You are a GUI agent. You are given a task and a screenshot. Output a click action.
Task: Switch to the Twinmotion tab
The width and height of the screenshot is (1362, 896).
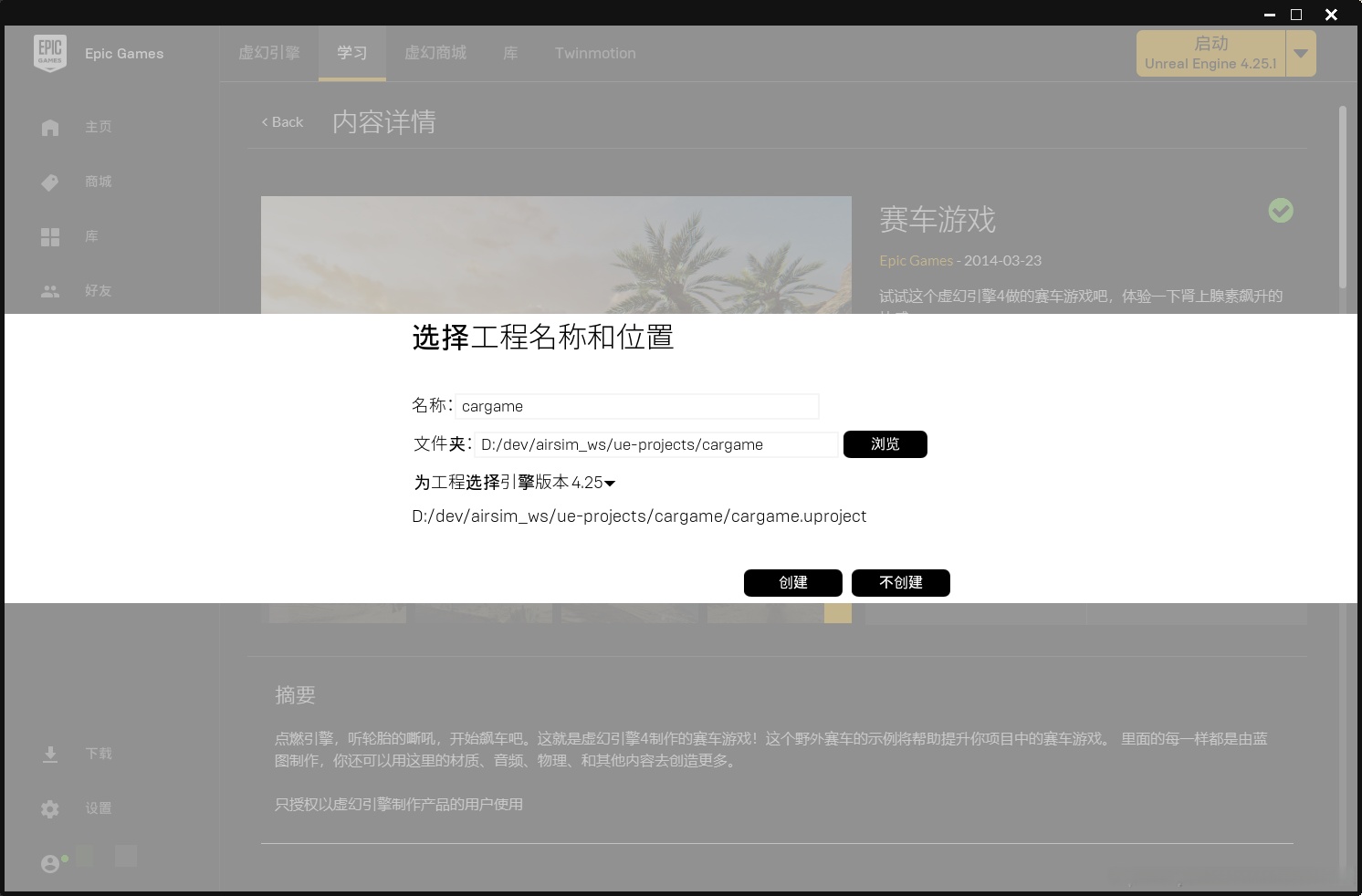click(x=594, y=53)
